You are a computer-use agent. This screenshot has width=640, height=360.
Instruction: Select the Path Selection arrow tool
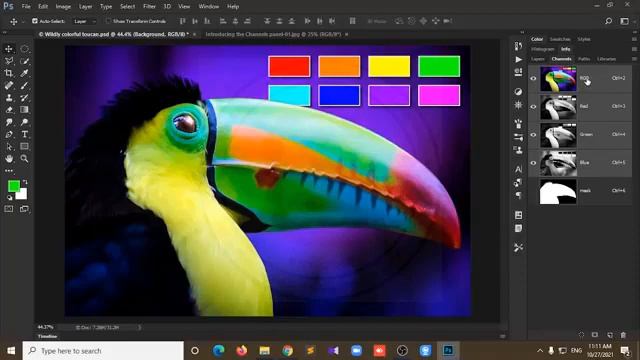pos(9,147)
